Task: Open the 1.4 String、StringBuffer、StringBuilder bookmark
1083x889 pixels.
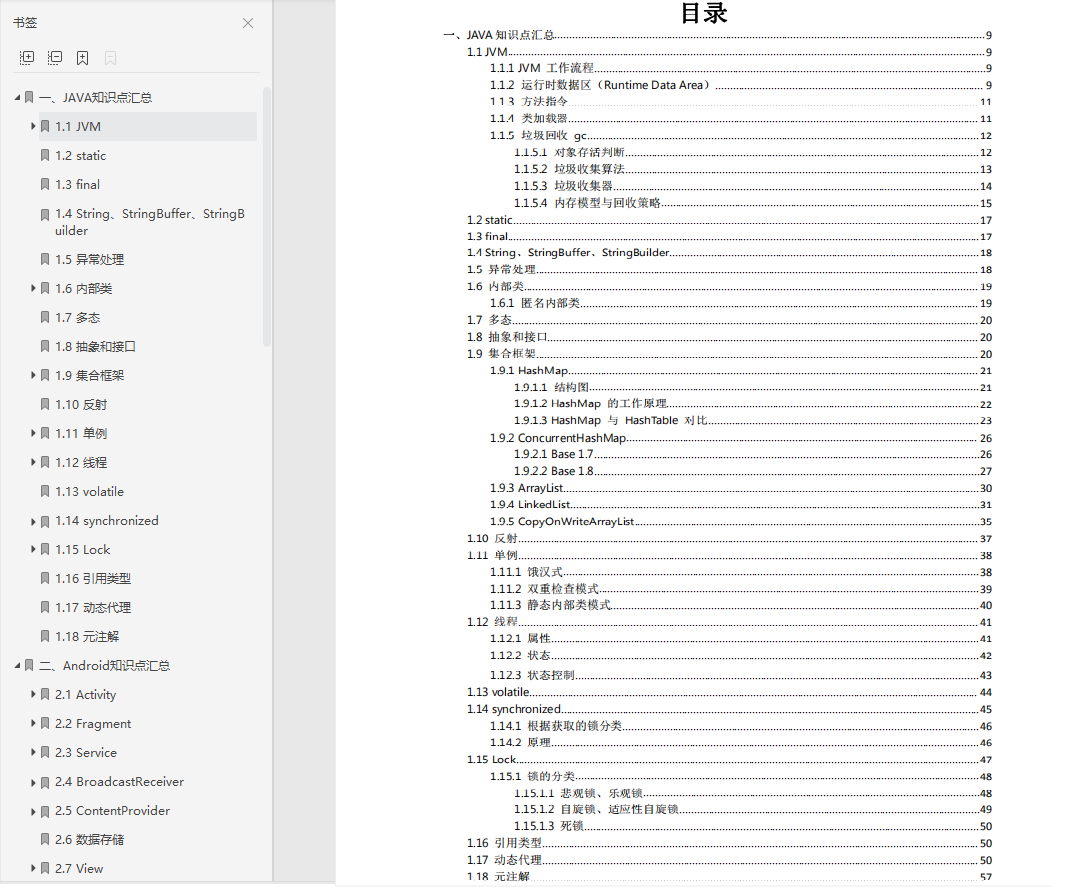Action: [150, 222]
